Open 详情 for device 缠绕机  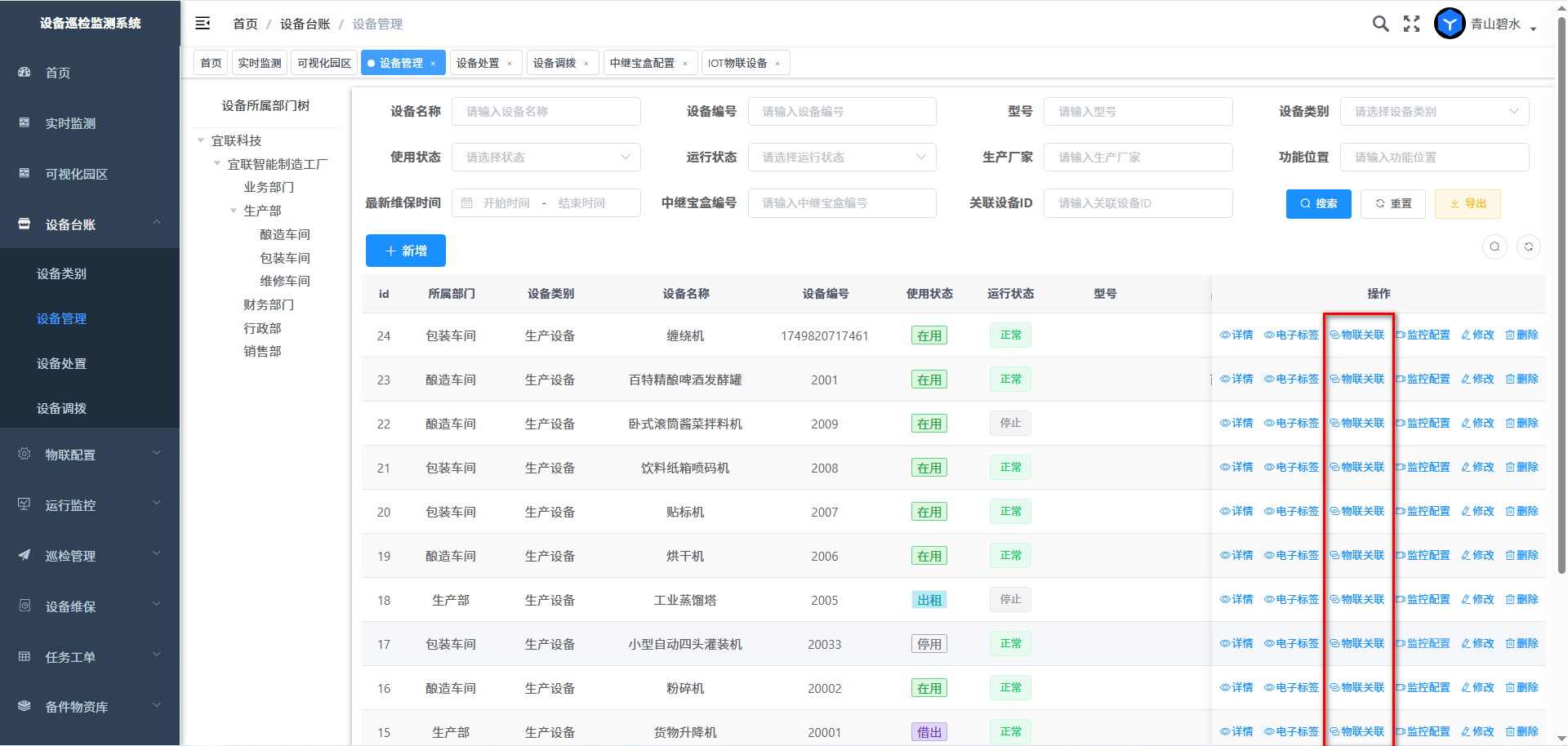pos(1236,335)
